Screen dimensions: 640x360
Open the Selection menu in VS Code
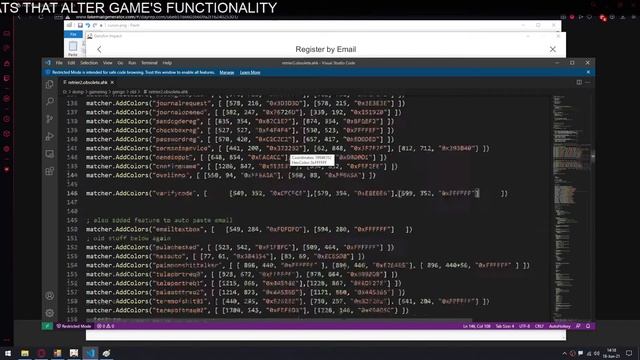pyautogui.click(x=89, y=63)
